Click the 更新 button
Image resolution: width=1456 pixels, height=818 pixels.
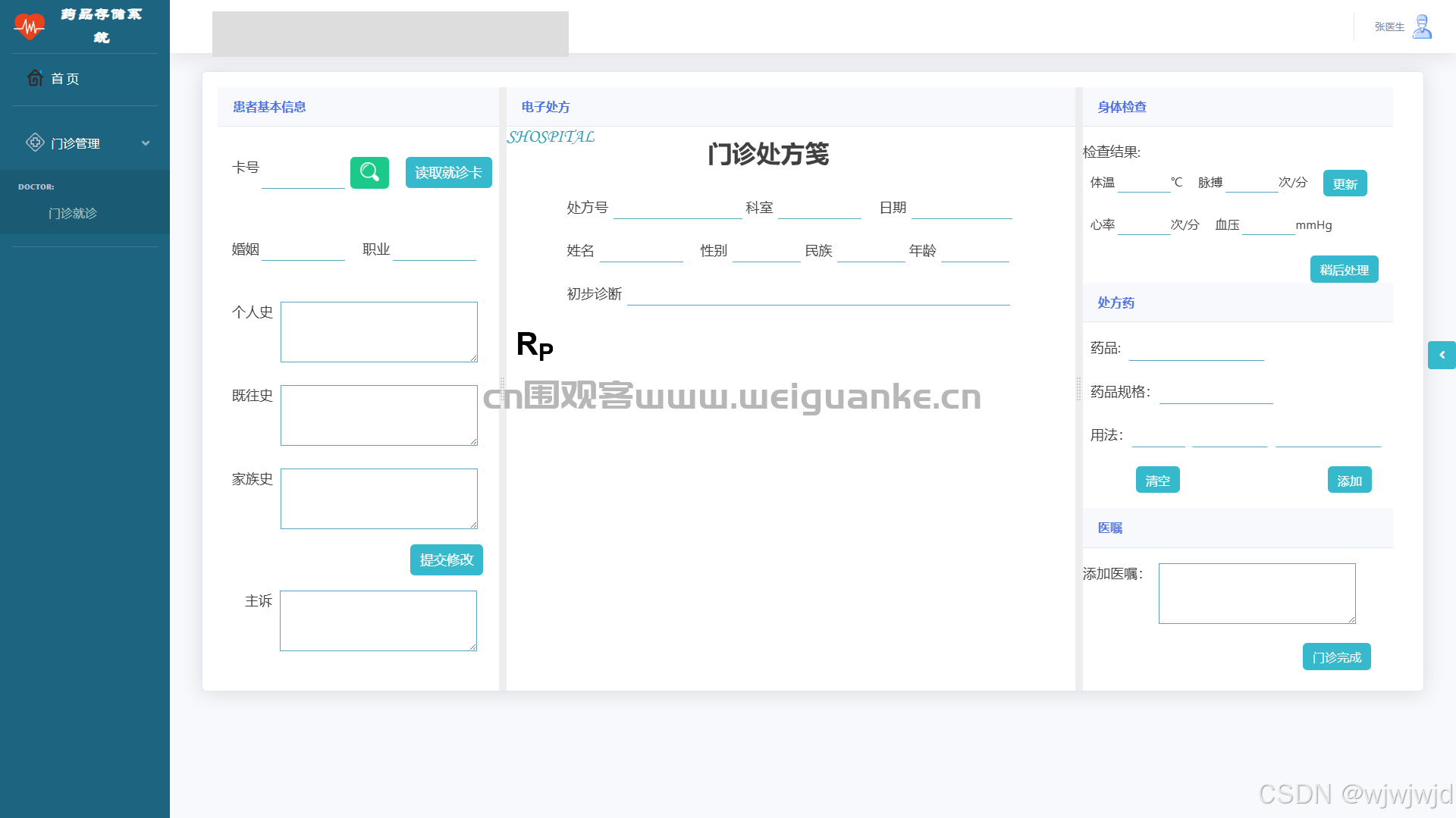[1345, 183]
